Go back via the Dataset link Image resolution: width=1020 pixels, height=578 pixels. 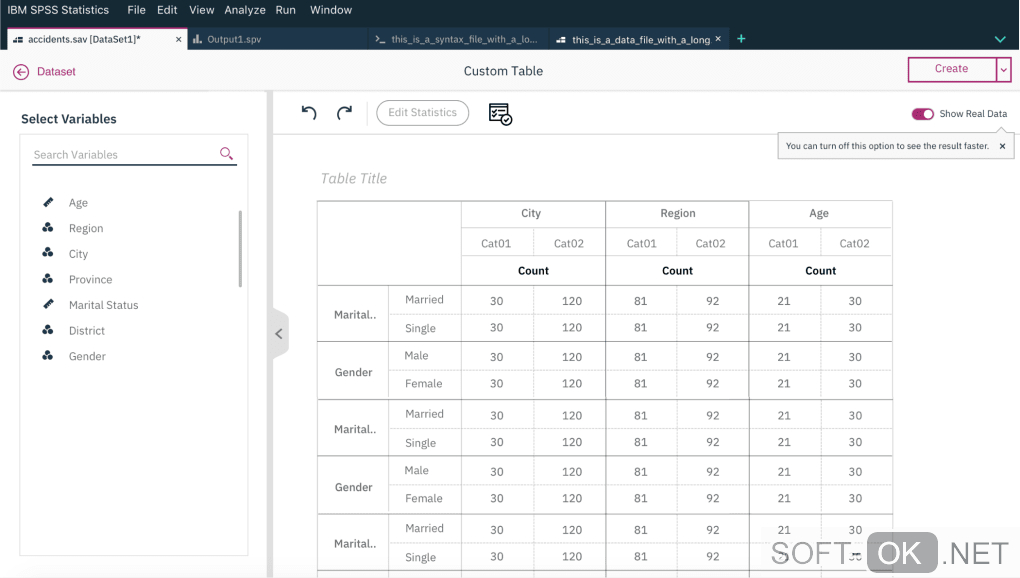click(56, 72)
